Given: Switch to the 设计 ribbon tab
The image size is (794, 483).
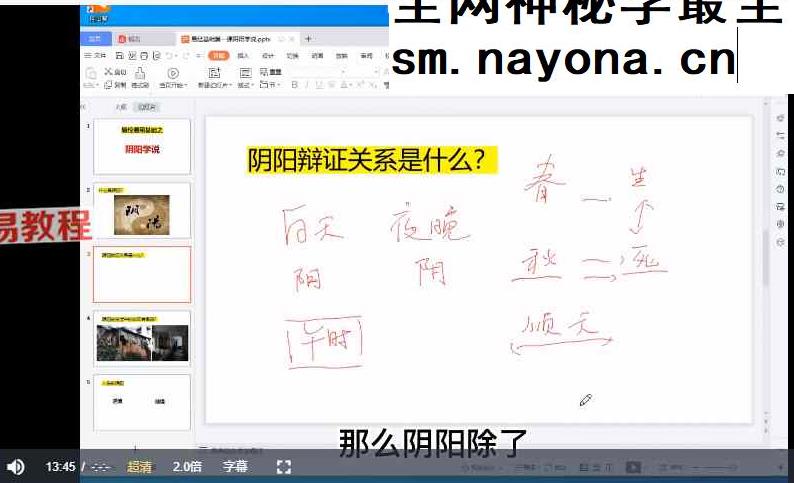Looking at the screenshot, I should click(268, 55).
